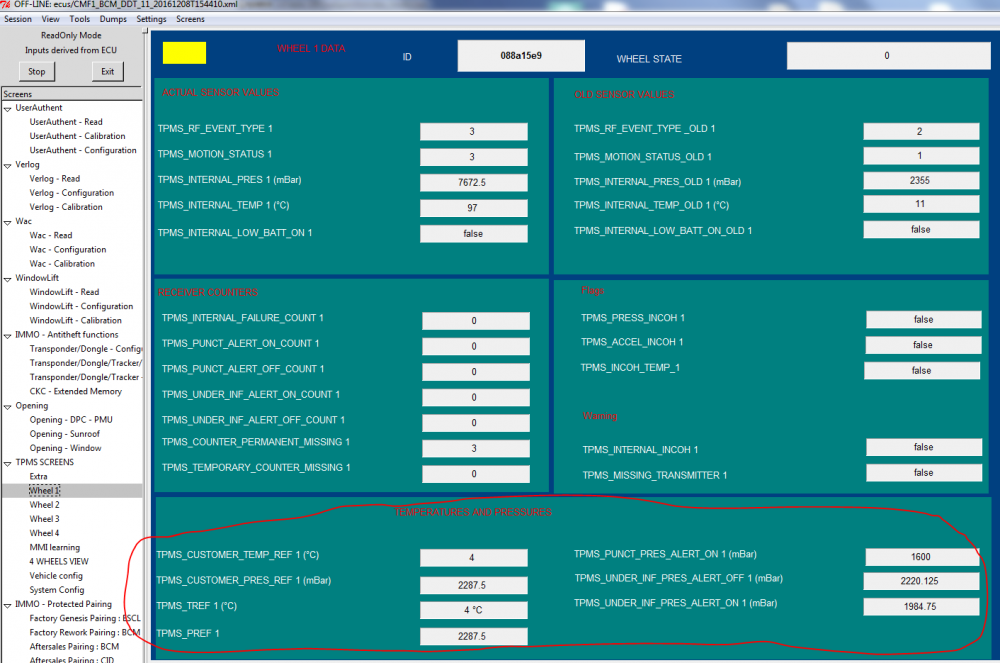Viewport: 1000px width, 663px height.
Task: Open Vehicle config screen
Action: click(56, 576)
